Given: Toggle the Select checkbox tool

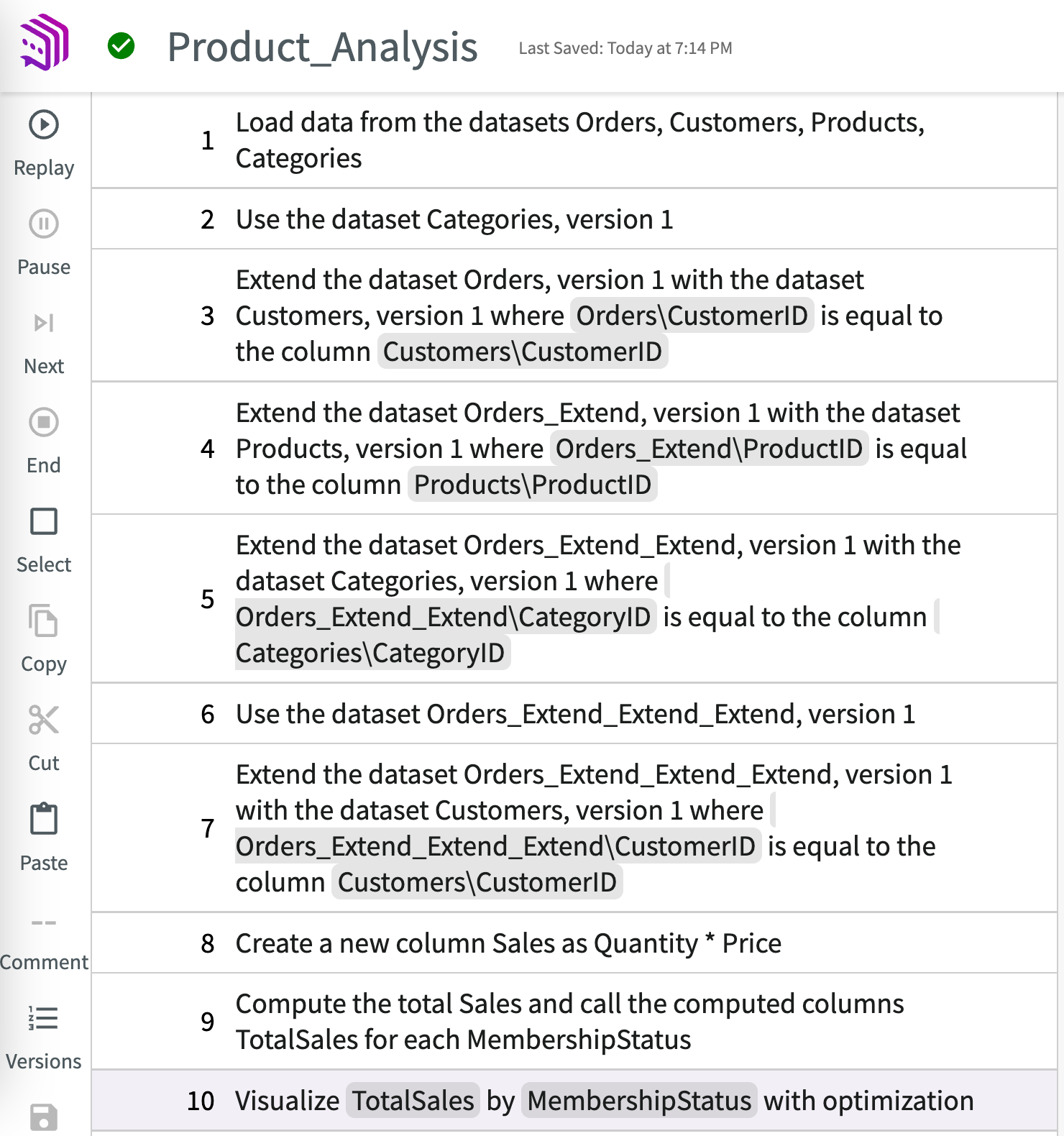Looking at the screenshot, I should point(44,522).
